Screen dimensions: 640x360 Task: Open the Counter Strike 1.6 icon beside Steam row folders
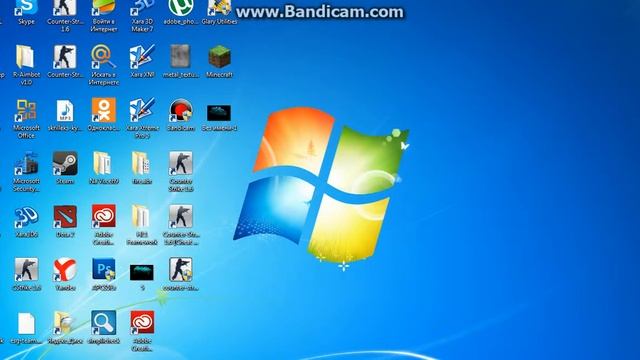tap(180, 171)
